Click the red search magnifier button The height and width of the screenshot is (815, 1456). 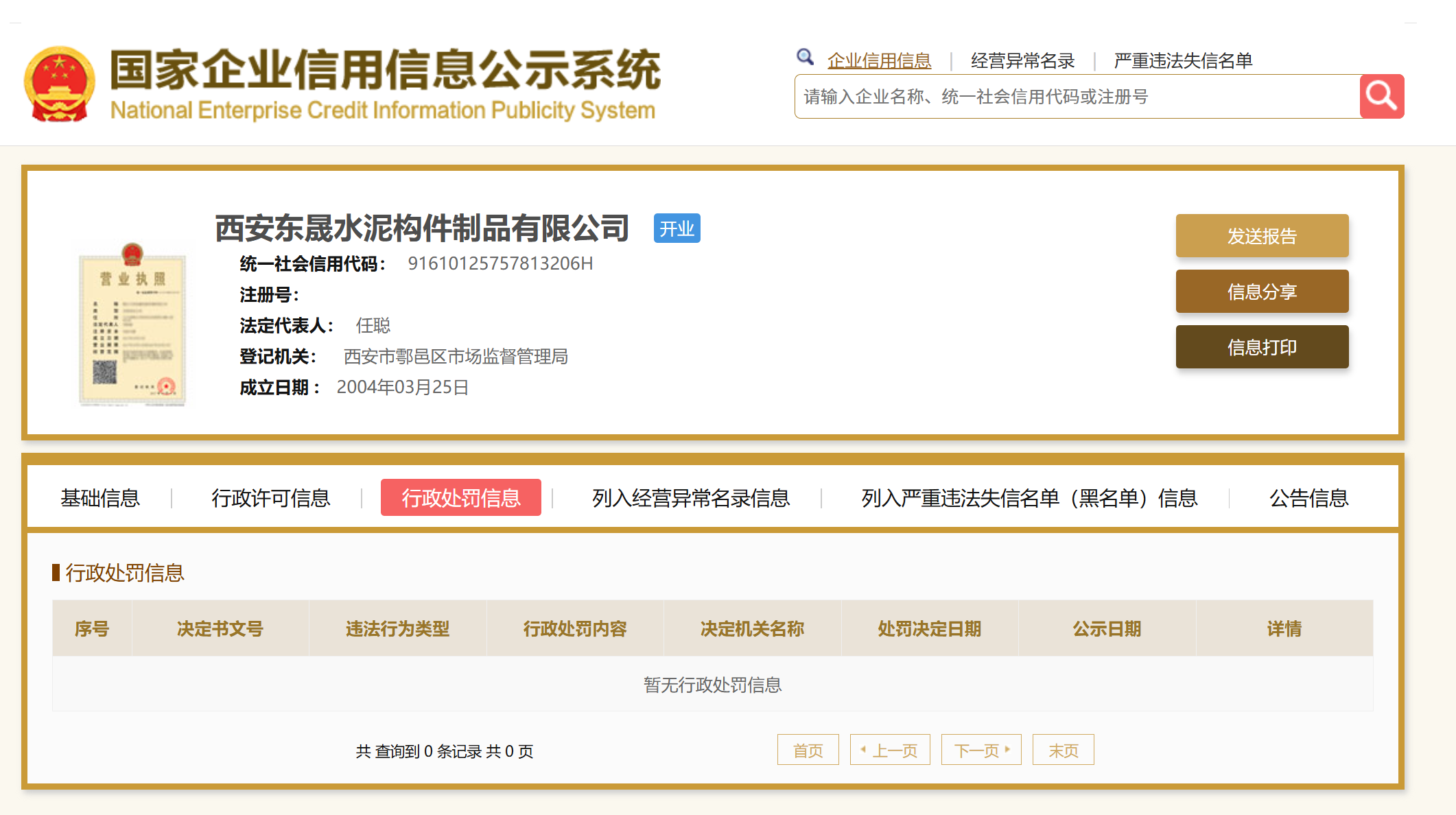(1381, 97)
